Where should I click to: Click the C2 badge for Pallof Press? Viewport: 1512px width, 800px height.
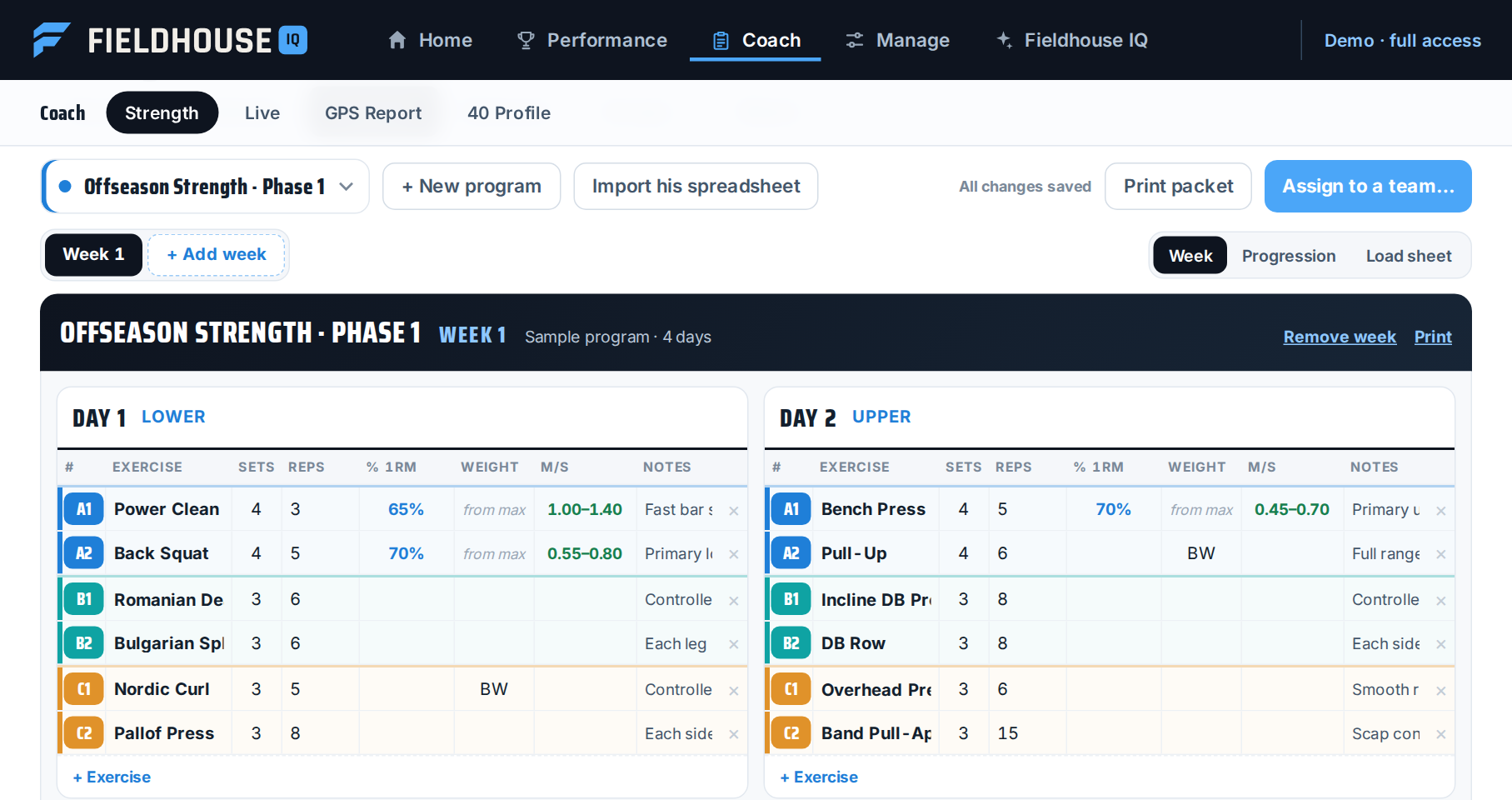coord(84,733)
